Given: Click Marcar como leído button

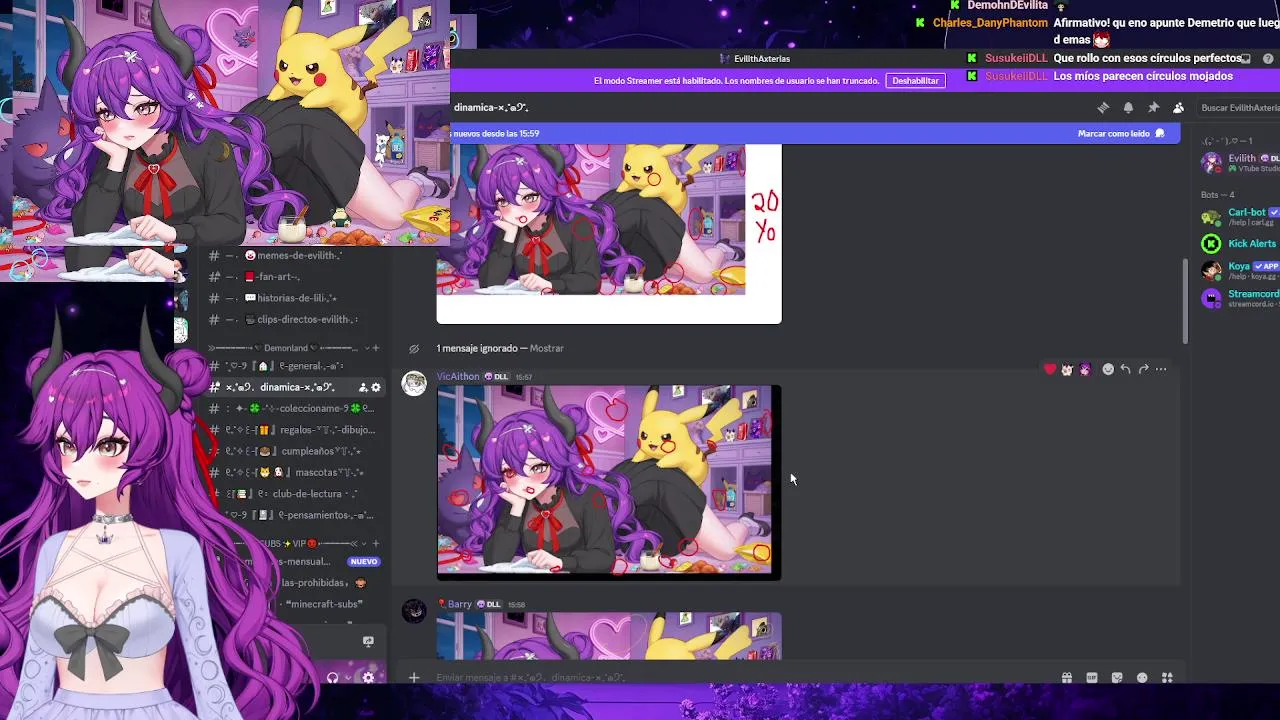Looking at the screenshot, I should [x=1121, y=133].
